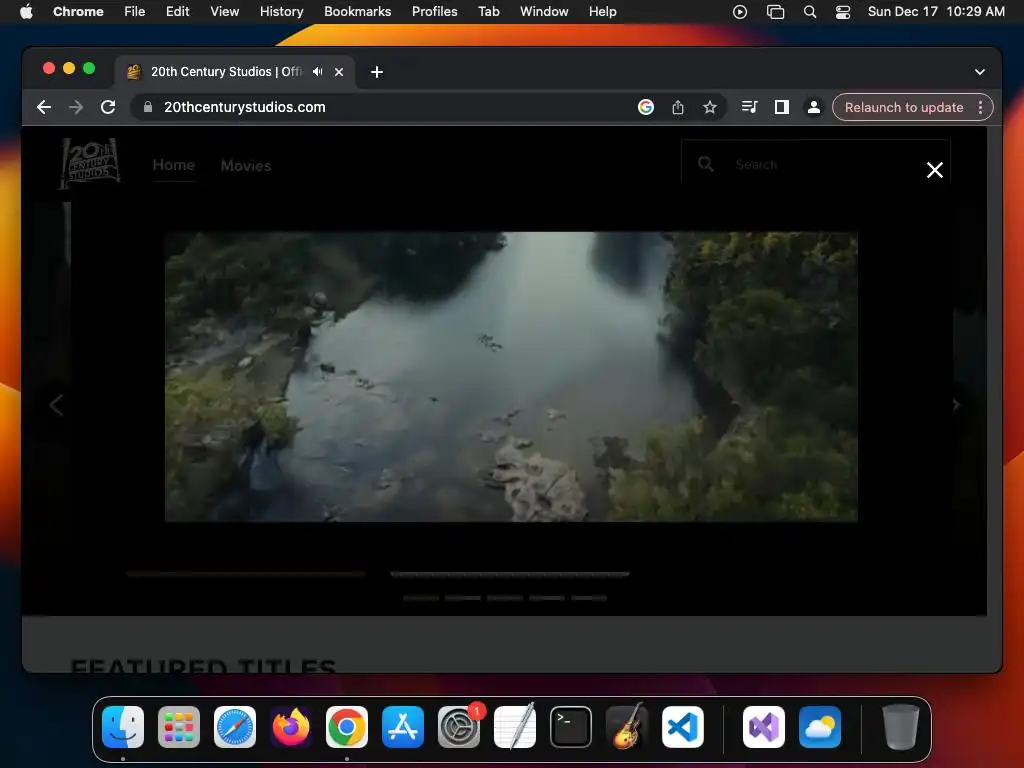This screenshot has width=1024, height=768.
Task: Open App Store from the Dock
Action: click(x=403, y=727)
